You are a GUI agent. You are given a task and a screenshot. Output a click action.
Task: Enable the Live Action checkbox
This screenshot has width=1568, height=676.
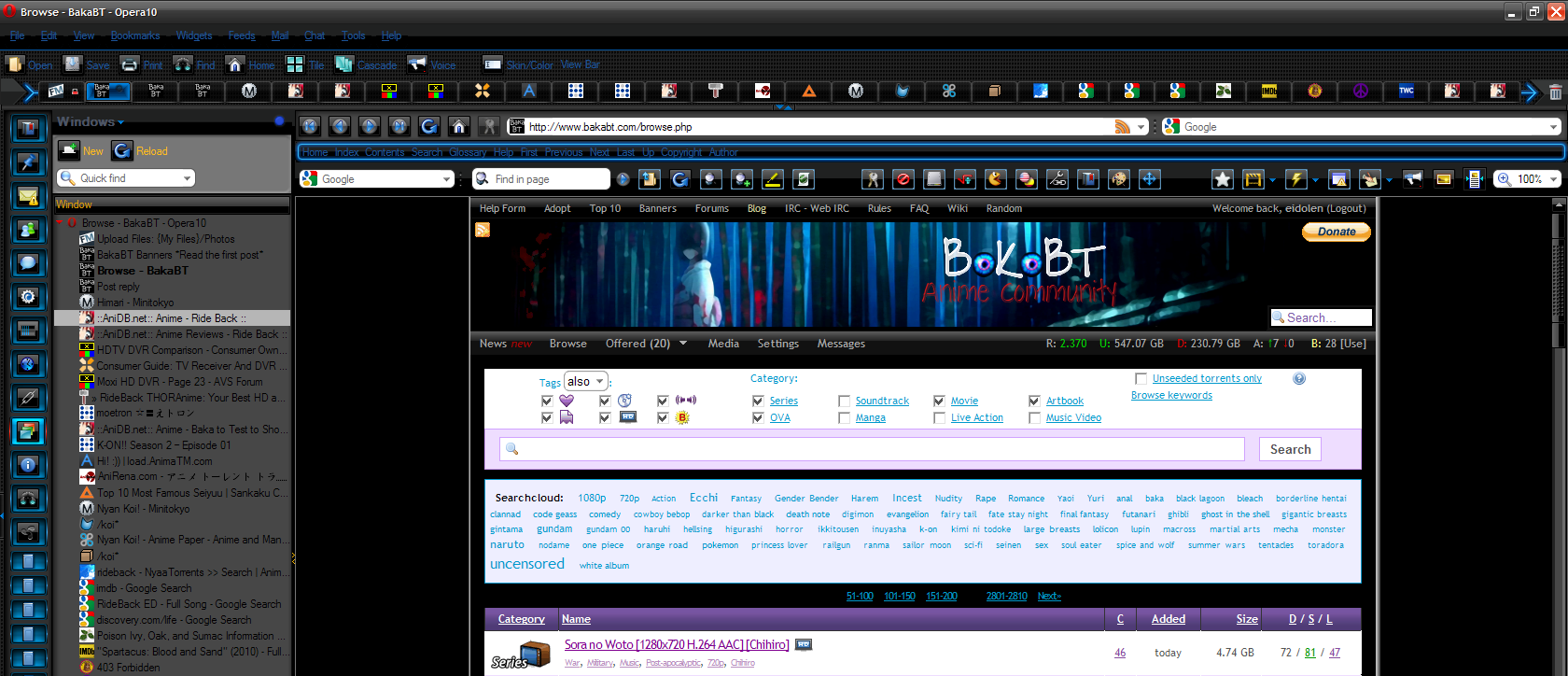[939, 417]
